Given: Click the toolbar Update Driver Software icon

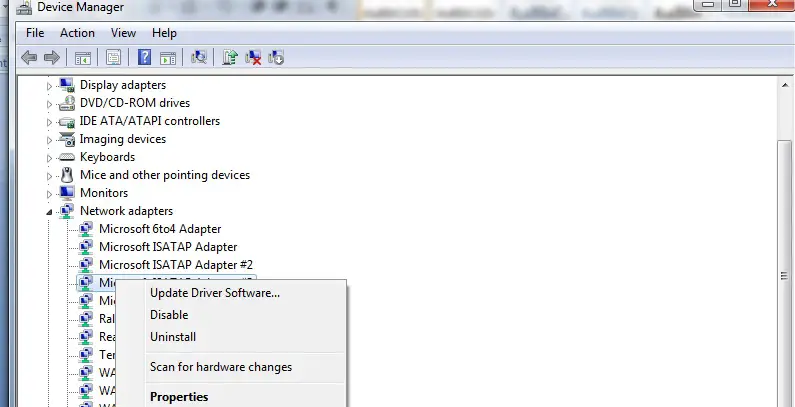Looking at the screenshot, I should (230, 57).
